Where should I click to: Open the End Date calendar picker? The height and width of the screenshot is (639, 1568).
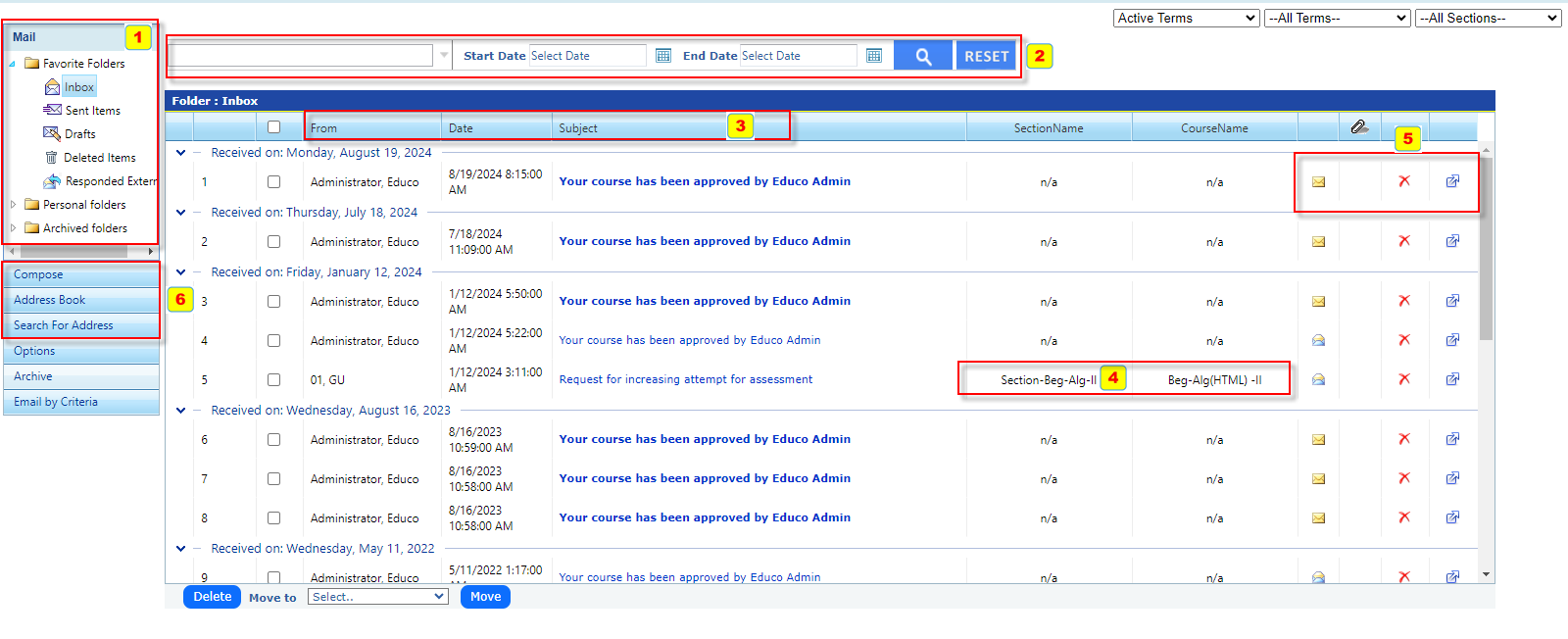874,56
